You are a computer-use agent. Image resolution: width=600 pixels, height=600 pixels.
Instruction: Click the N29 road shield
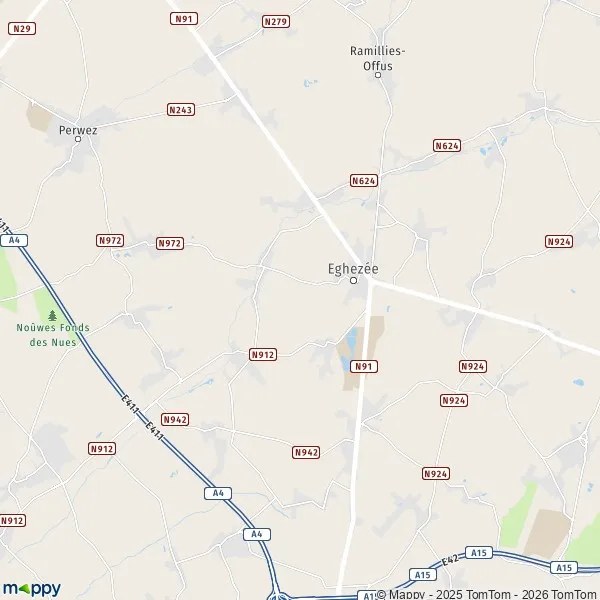pyautogui.click(x=22, y=28)
